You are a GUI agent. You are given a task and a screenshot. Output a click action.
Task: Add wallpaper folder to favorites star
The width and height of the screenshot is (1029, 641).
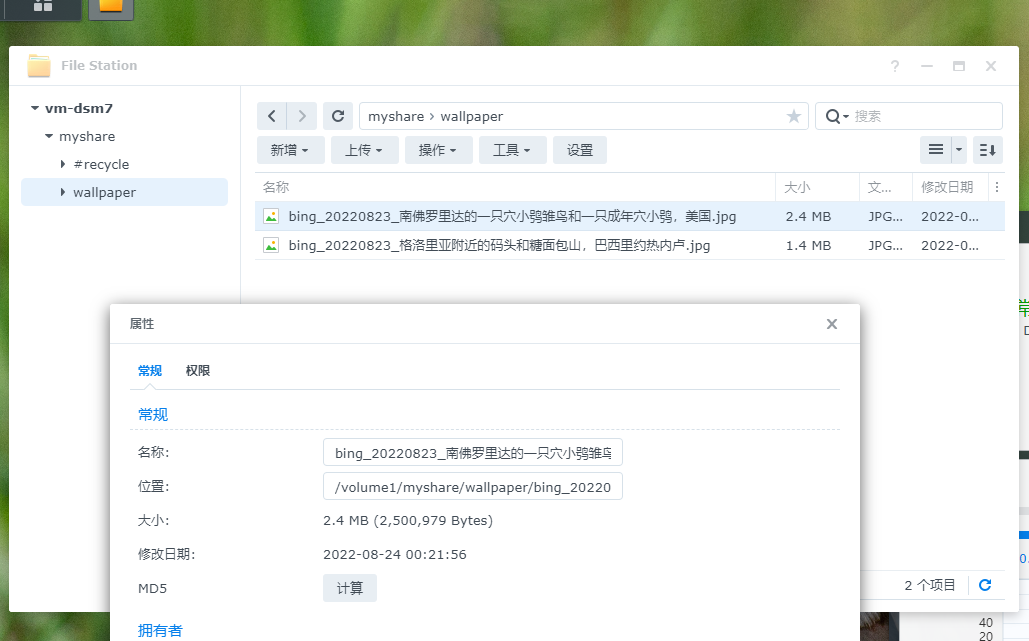793,116
